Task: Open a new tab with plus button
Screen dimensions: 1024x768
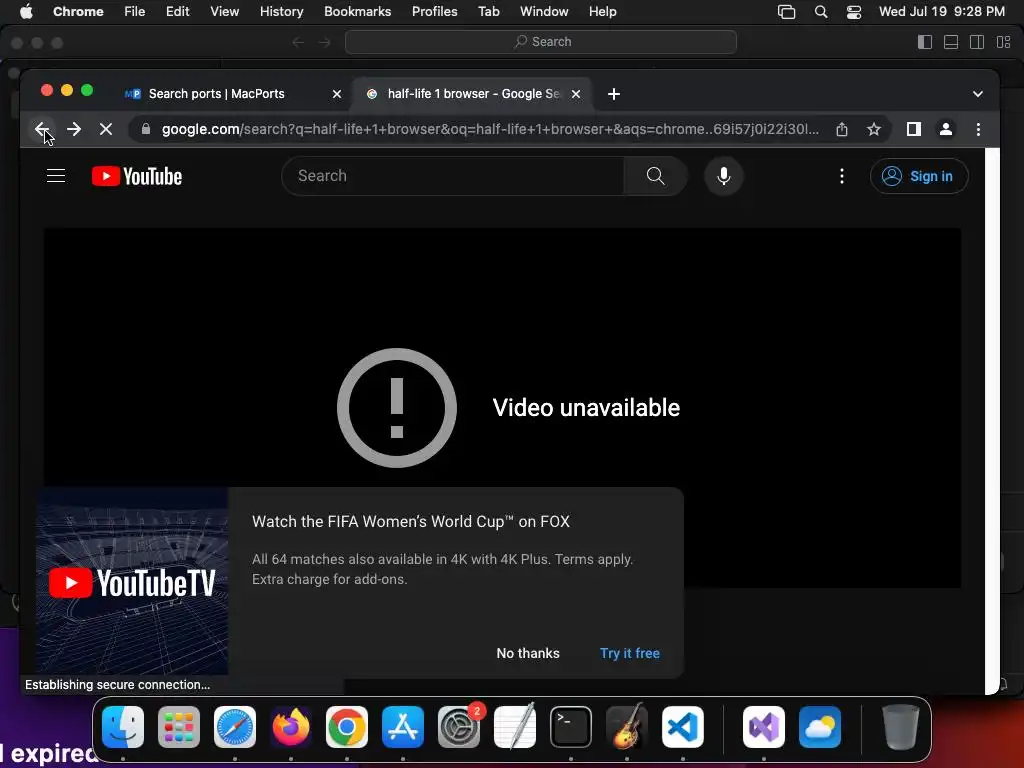Action: coord(614,94)
